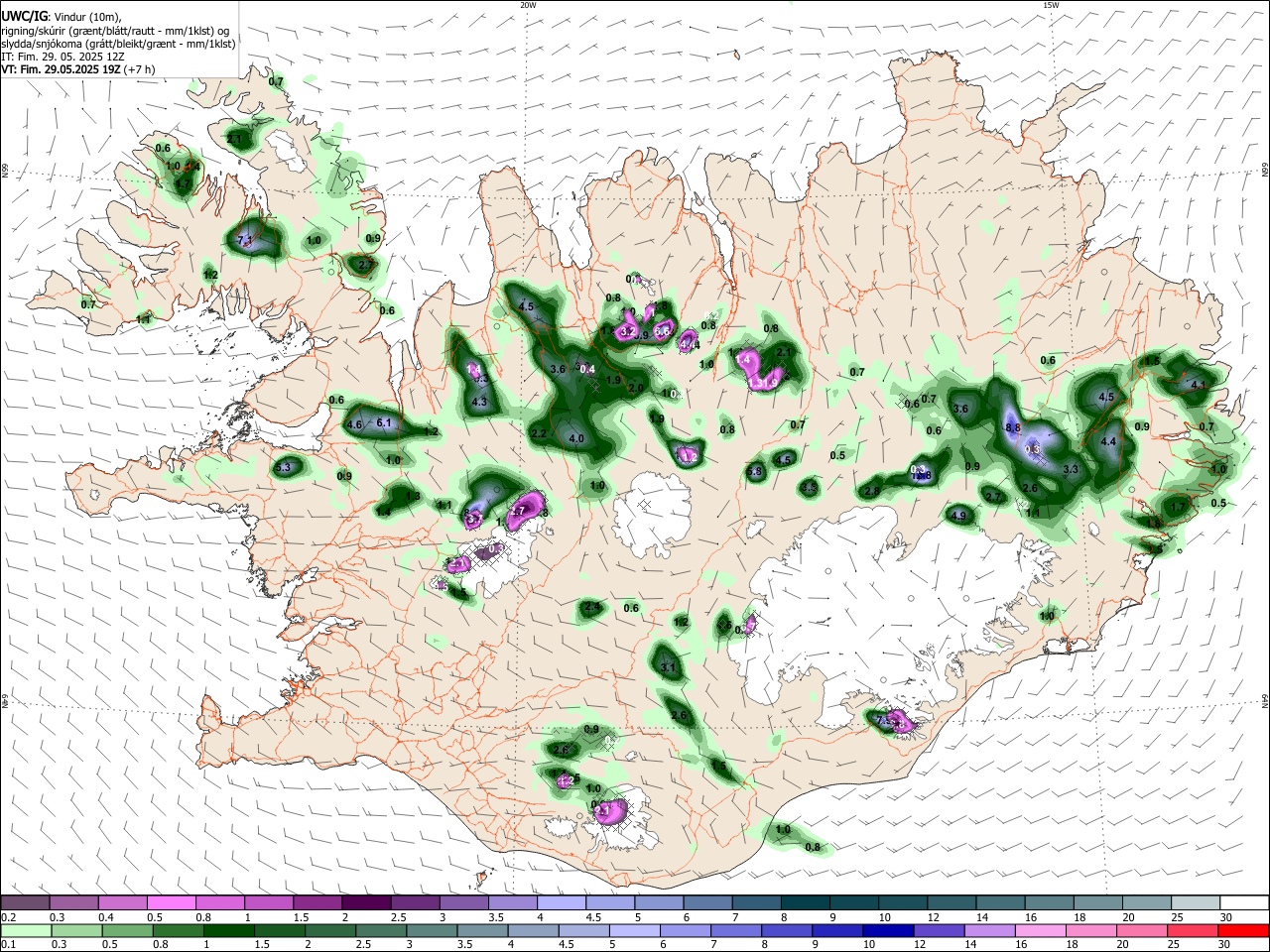Image resolution: width=1270 pixels, height=952 pixels.
Task: Click the 4.9 precipitation value on the map
Action: click(x=958, y=516)
